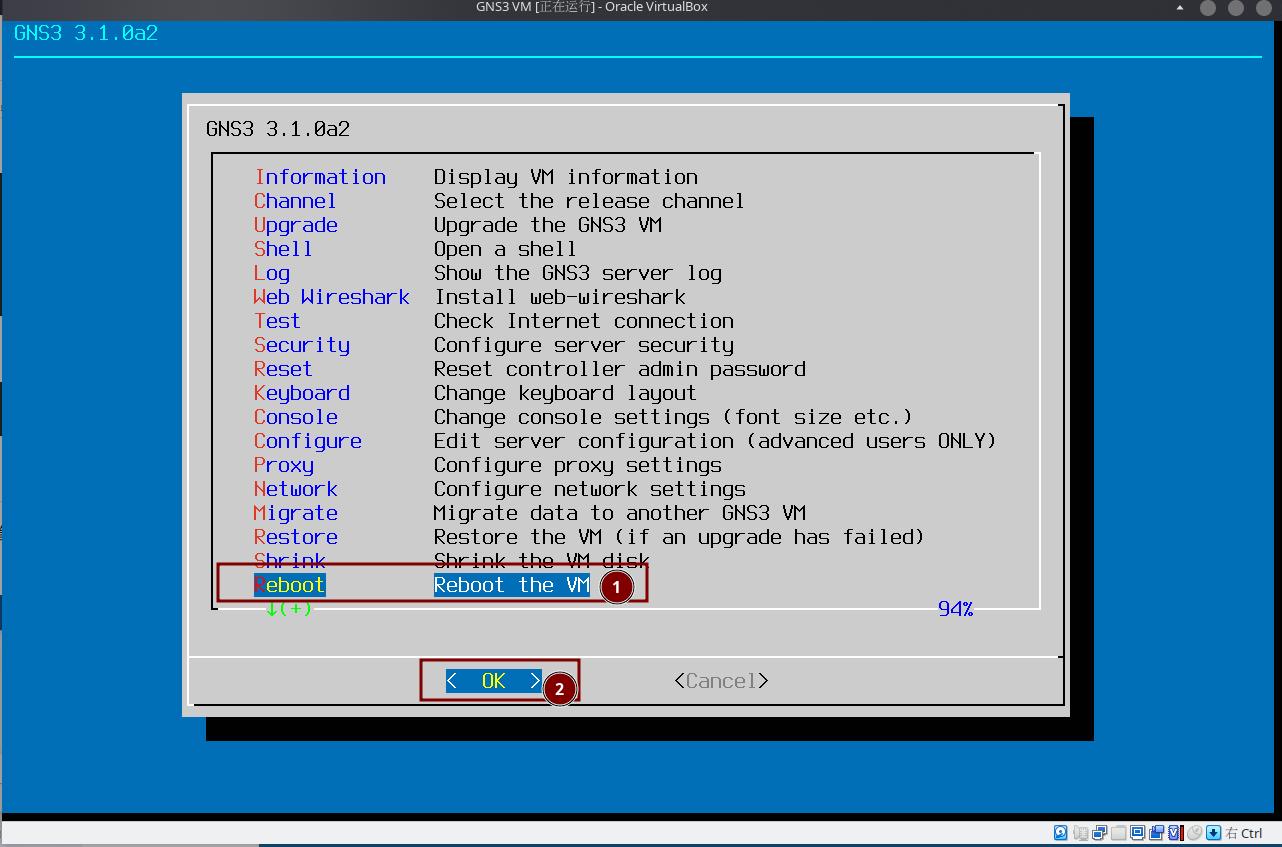This screenshot has width=1282, height=847.
Task: Click the recording status icon
Action: click(x=1156, y=833)
